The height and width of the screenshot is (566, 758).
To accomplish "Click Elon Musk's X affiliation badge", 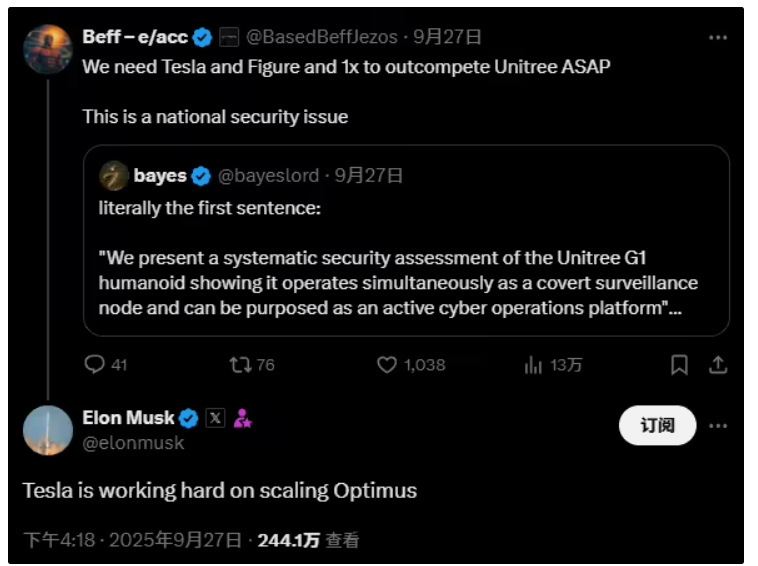I will point(215,418).
